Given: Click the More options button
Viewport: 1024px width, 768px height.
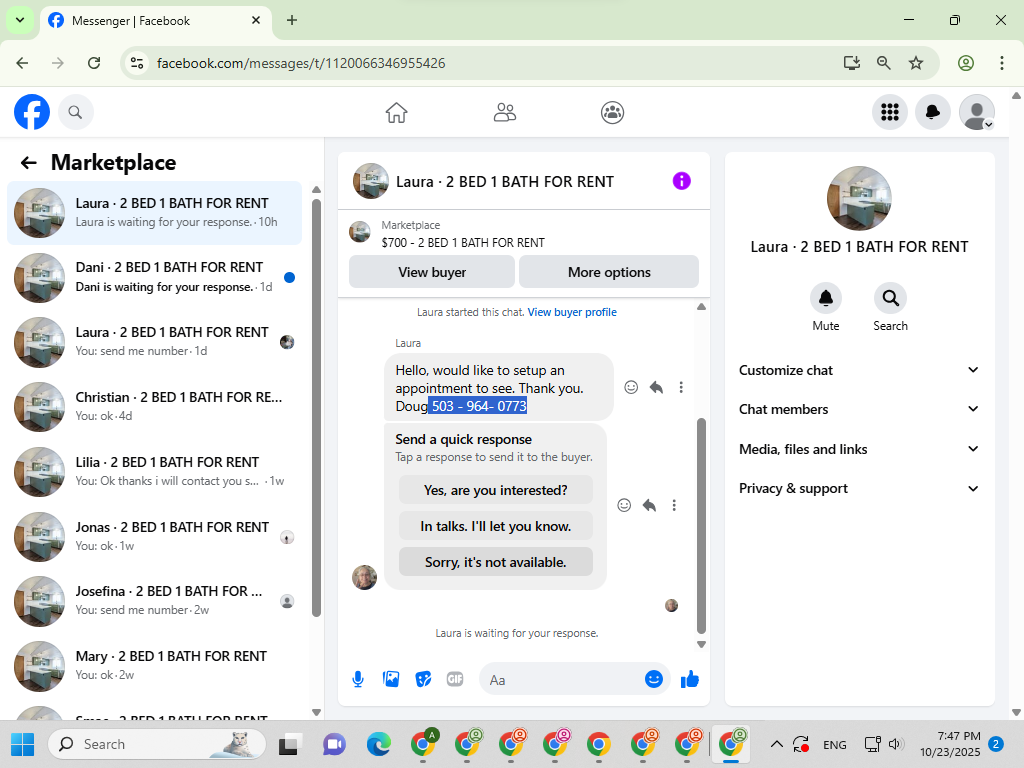Looking at the screenshot, I should click(x=609, y=272).
